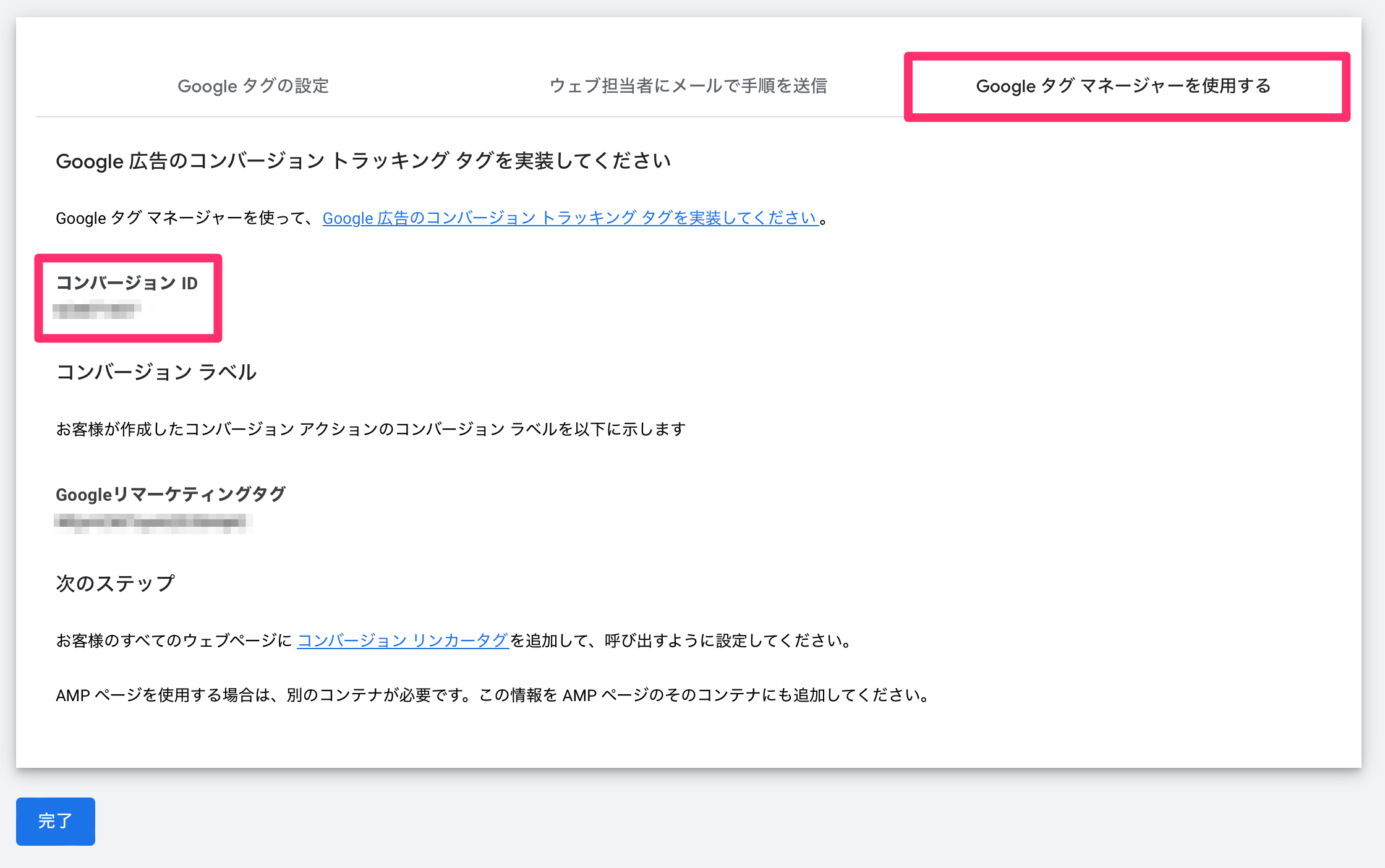The height and width of the screenshot is (868, 1385).
Task: Open the Google 広告のコンバージョン トラッキング タグ link
Action: coord(571,218)
